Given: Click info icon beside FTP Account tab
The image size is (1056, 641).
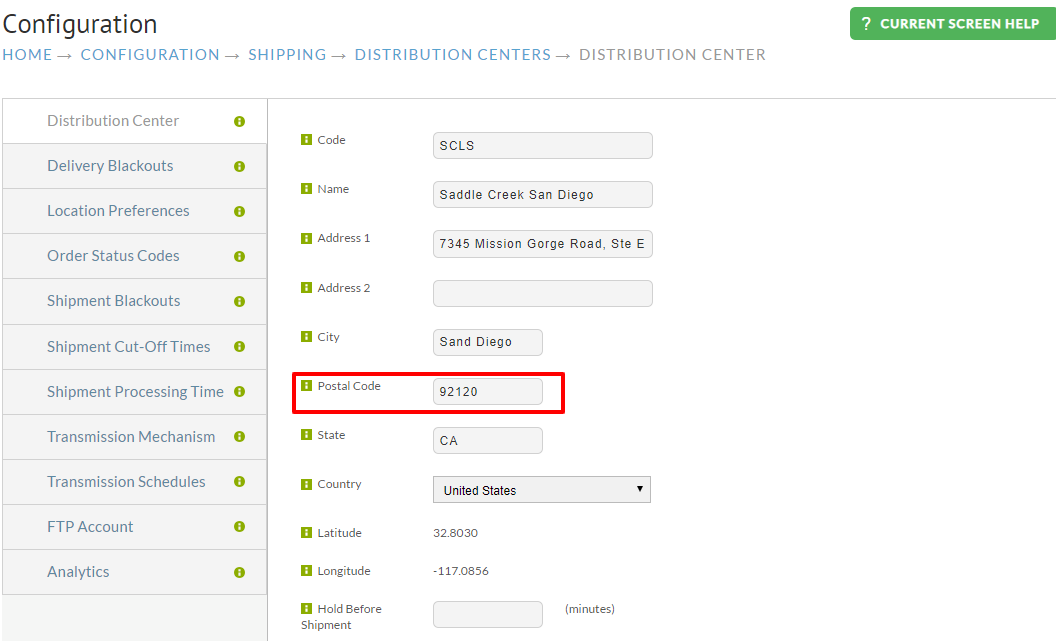Looking at the screenshot, I should coord(239,527).
